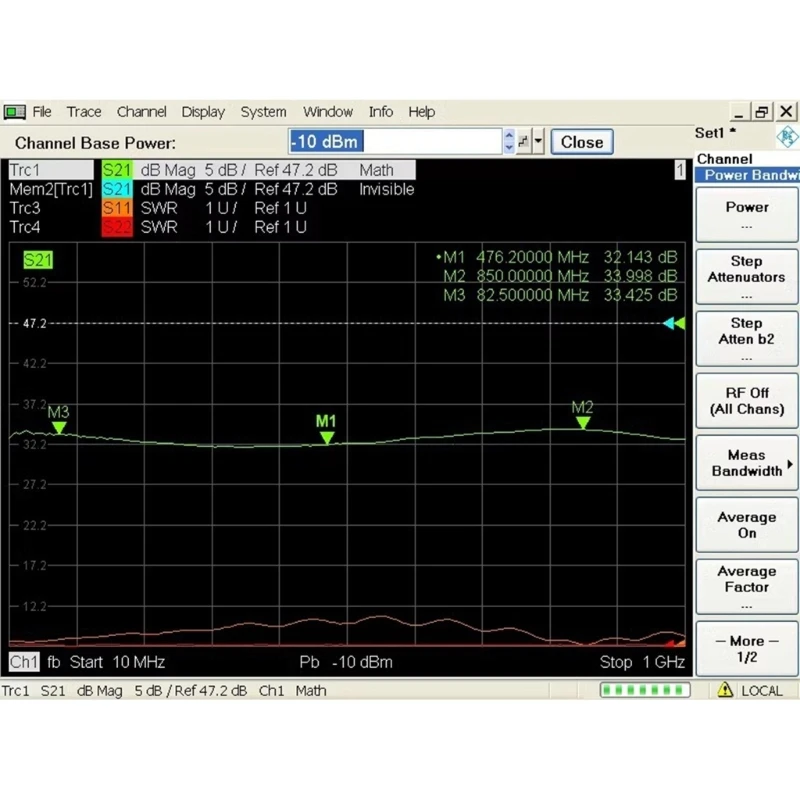This screenshot has height=800, width=800.
Task: Click the Power softkey
Action: pyautogui.click(x=746, y=214)
